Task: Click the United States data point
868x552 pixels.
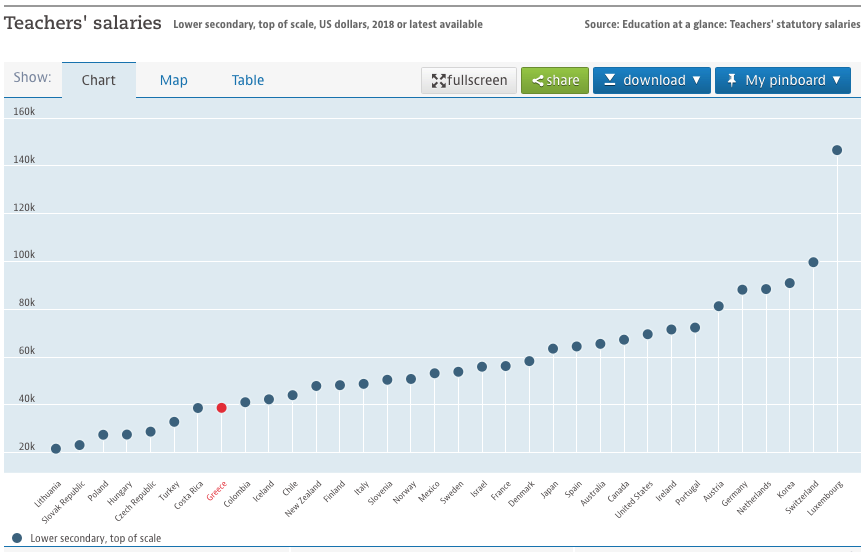Action: (x=648, y=334)
